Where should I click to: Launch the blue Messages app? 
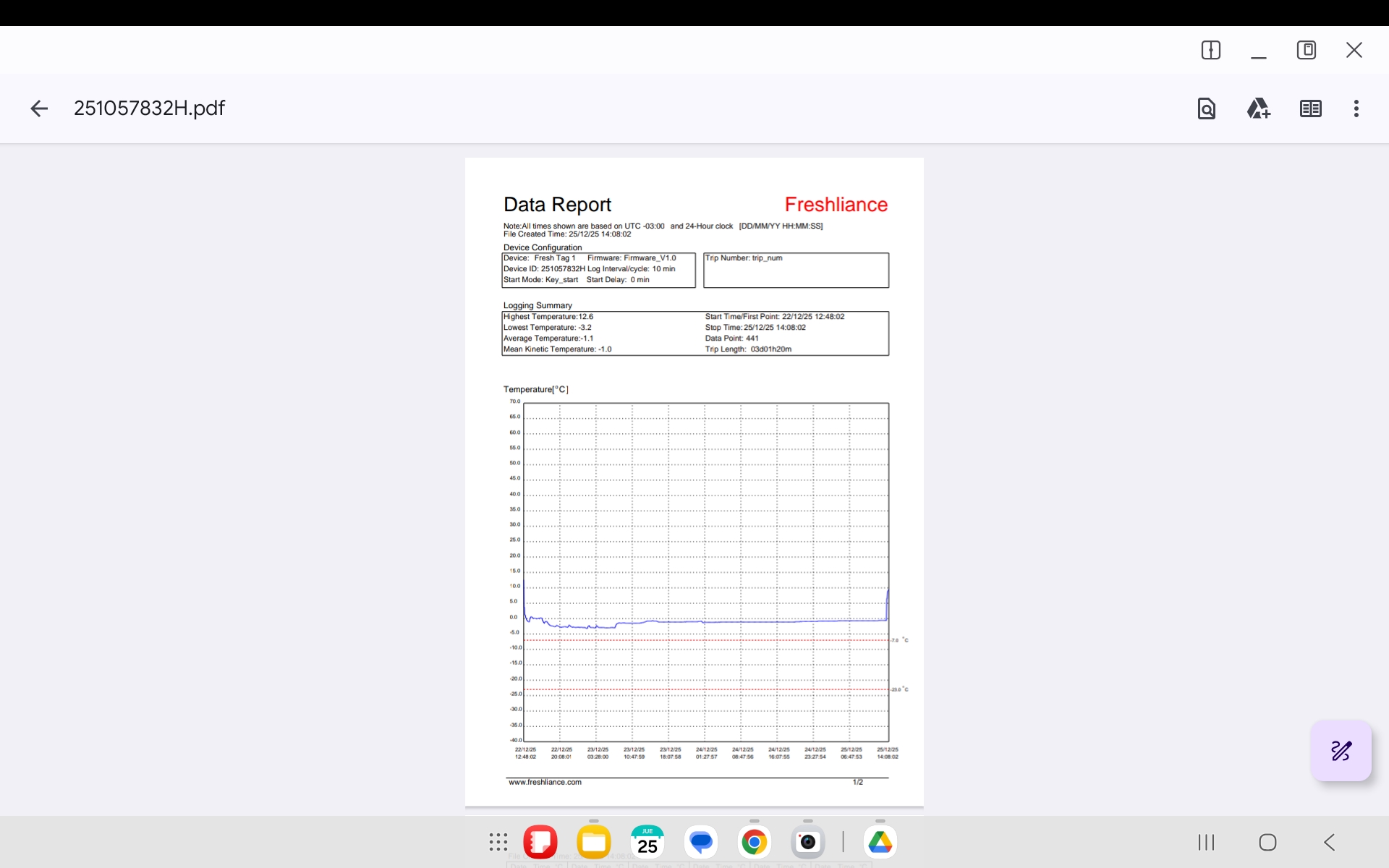point(700,842)
